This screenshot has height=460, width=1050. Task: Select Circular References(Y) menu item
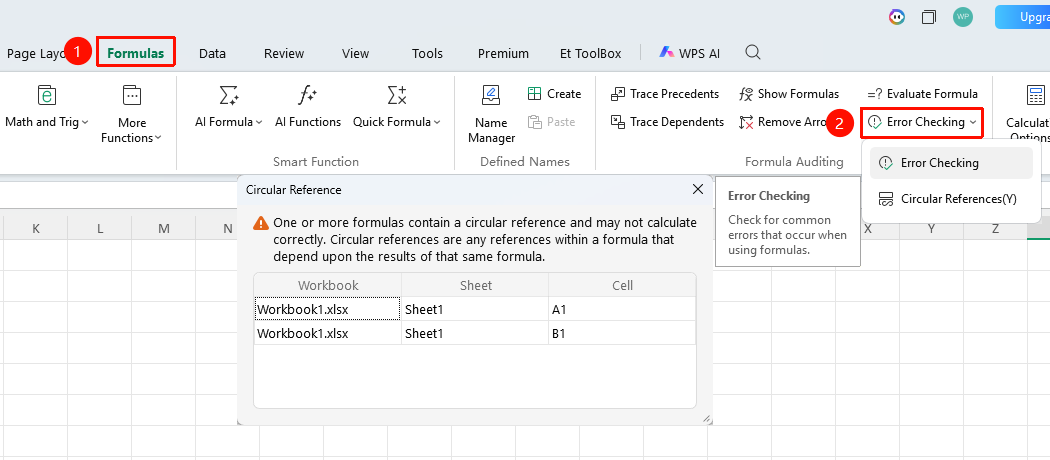[951, 199]
